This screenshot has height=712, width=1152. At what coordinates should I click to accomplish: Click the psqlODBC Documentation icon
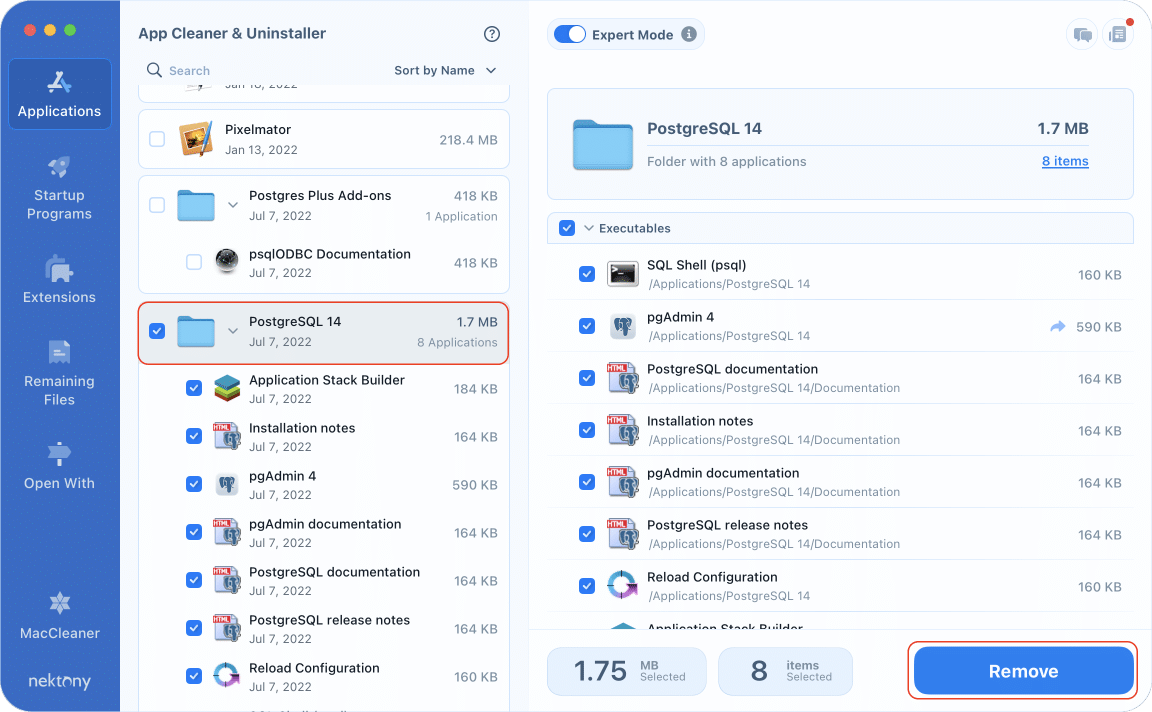click(x=227, y=261)
